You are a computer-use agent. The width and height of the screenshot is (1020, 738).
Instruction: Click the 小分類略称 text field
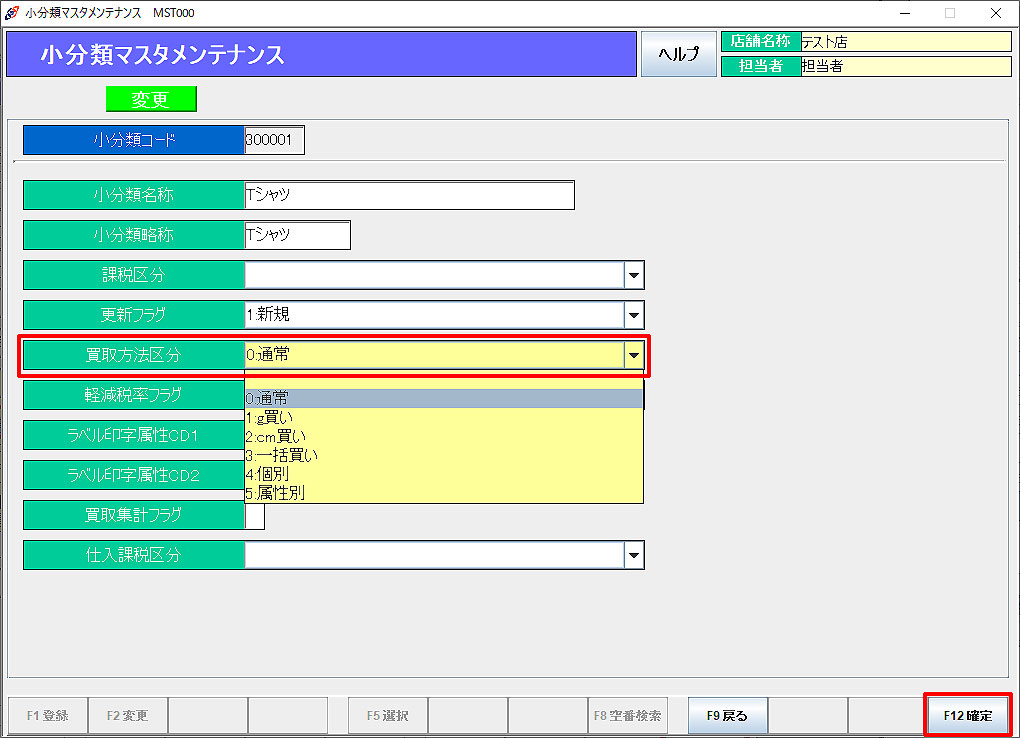click(297, 235)
